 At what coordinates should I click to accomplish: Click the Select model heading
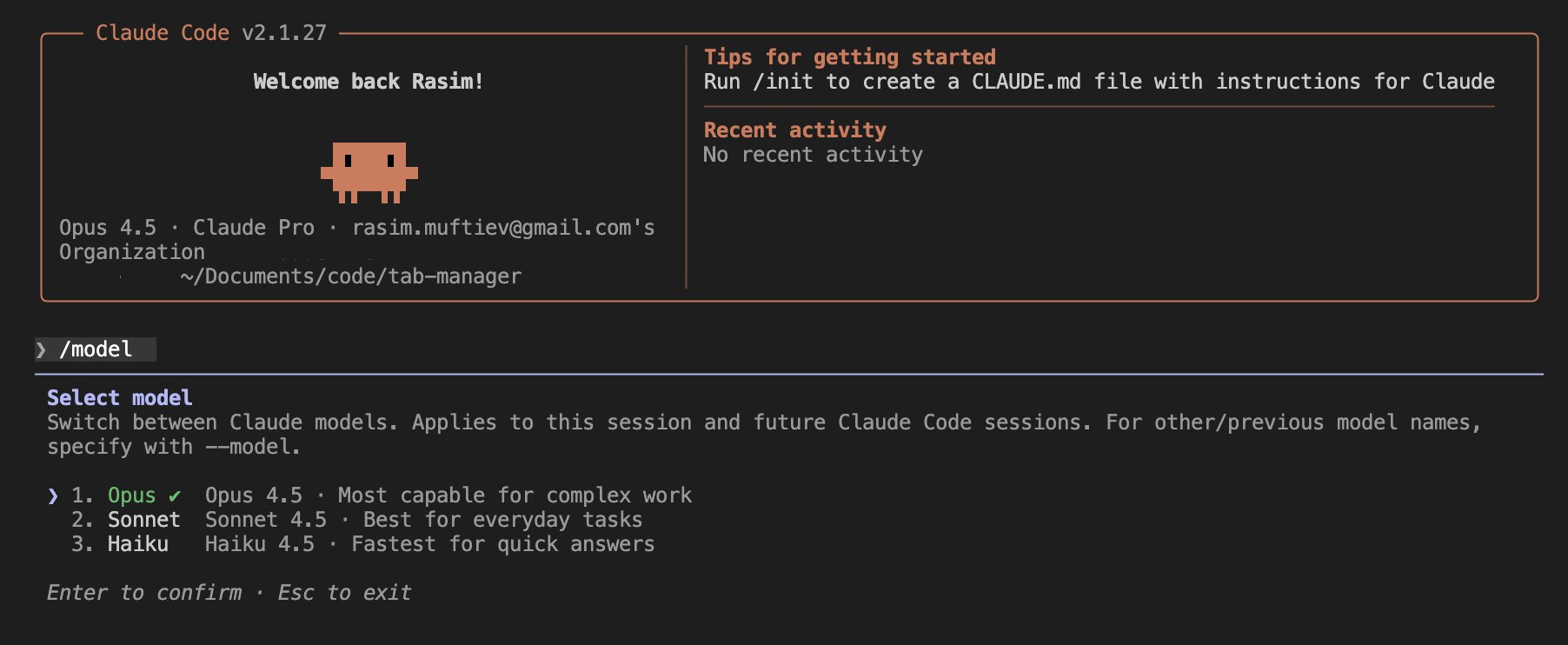pos(118,397)
